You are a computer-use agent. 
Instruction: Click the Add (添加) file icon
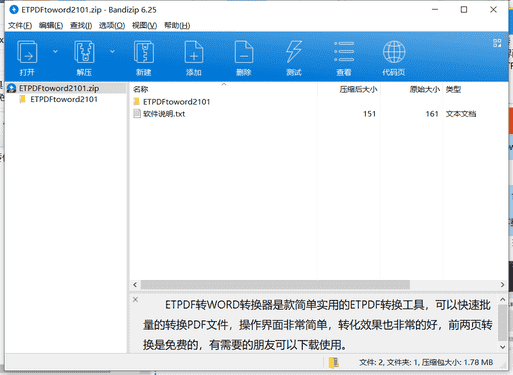coord(194,52)
